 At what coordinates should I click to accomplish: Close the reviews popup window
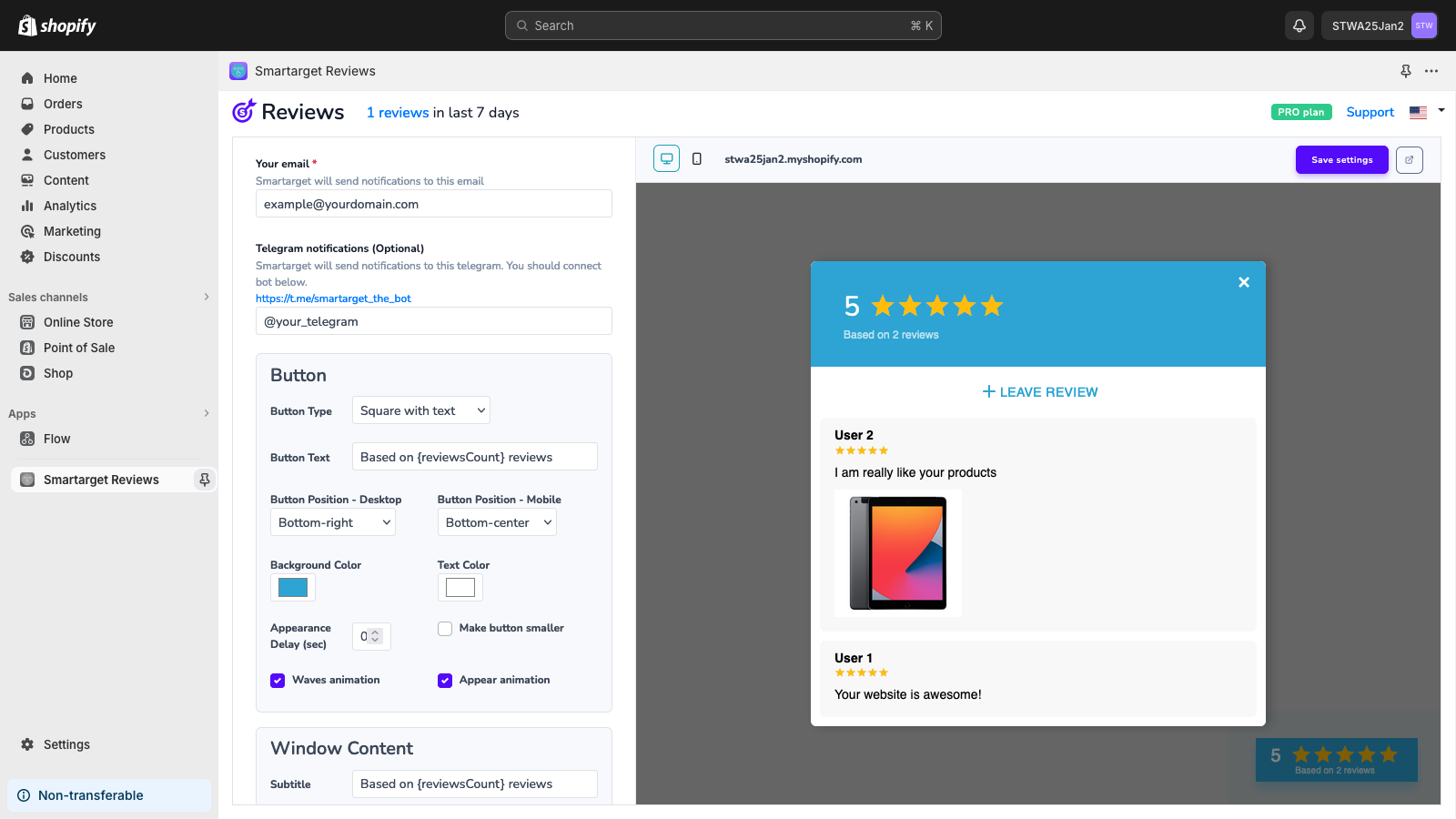1244,282
